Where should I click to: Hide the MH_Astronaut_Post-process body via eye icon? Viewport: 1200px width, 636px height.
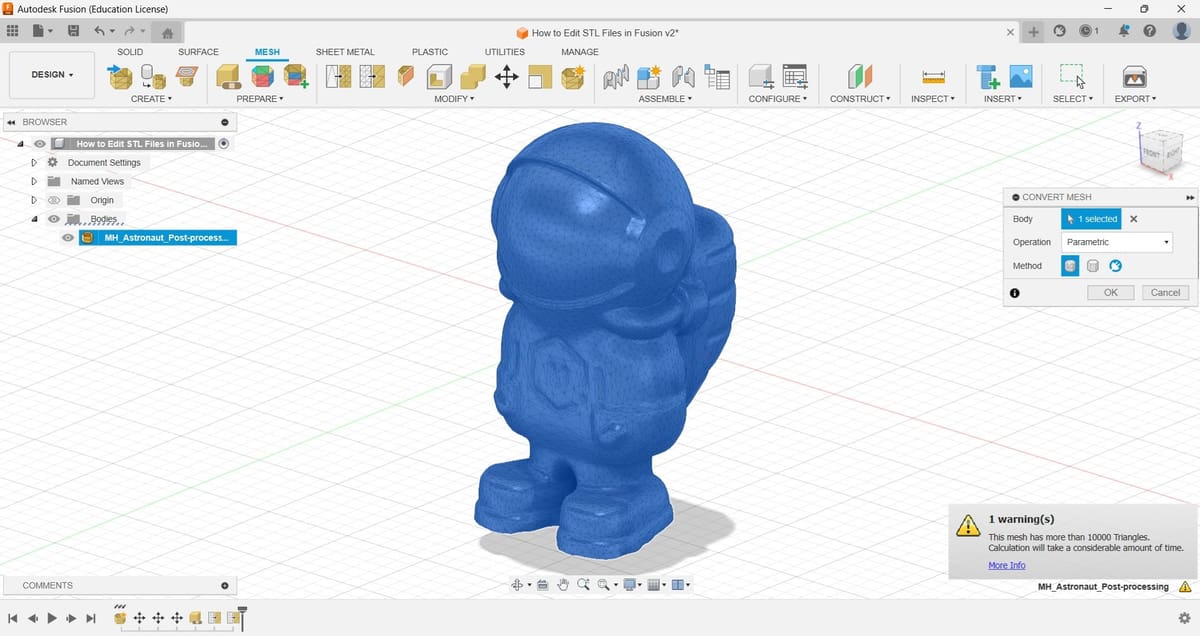point(68,238)
